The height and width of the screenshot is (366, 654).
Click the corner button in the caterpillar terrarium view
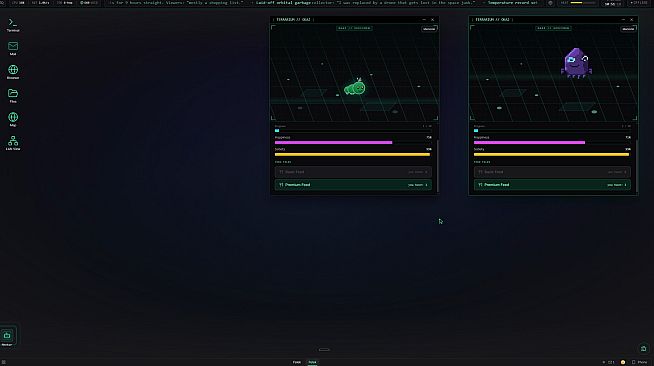click(429, 29)
